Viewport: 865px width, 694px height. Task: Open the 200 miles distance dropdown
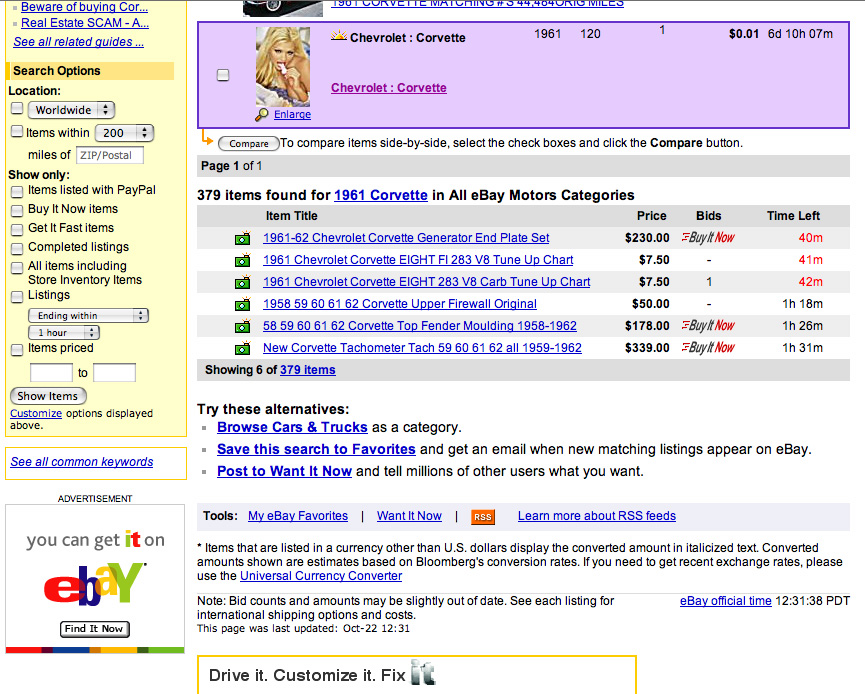pos(123,133)
